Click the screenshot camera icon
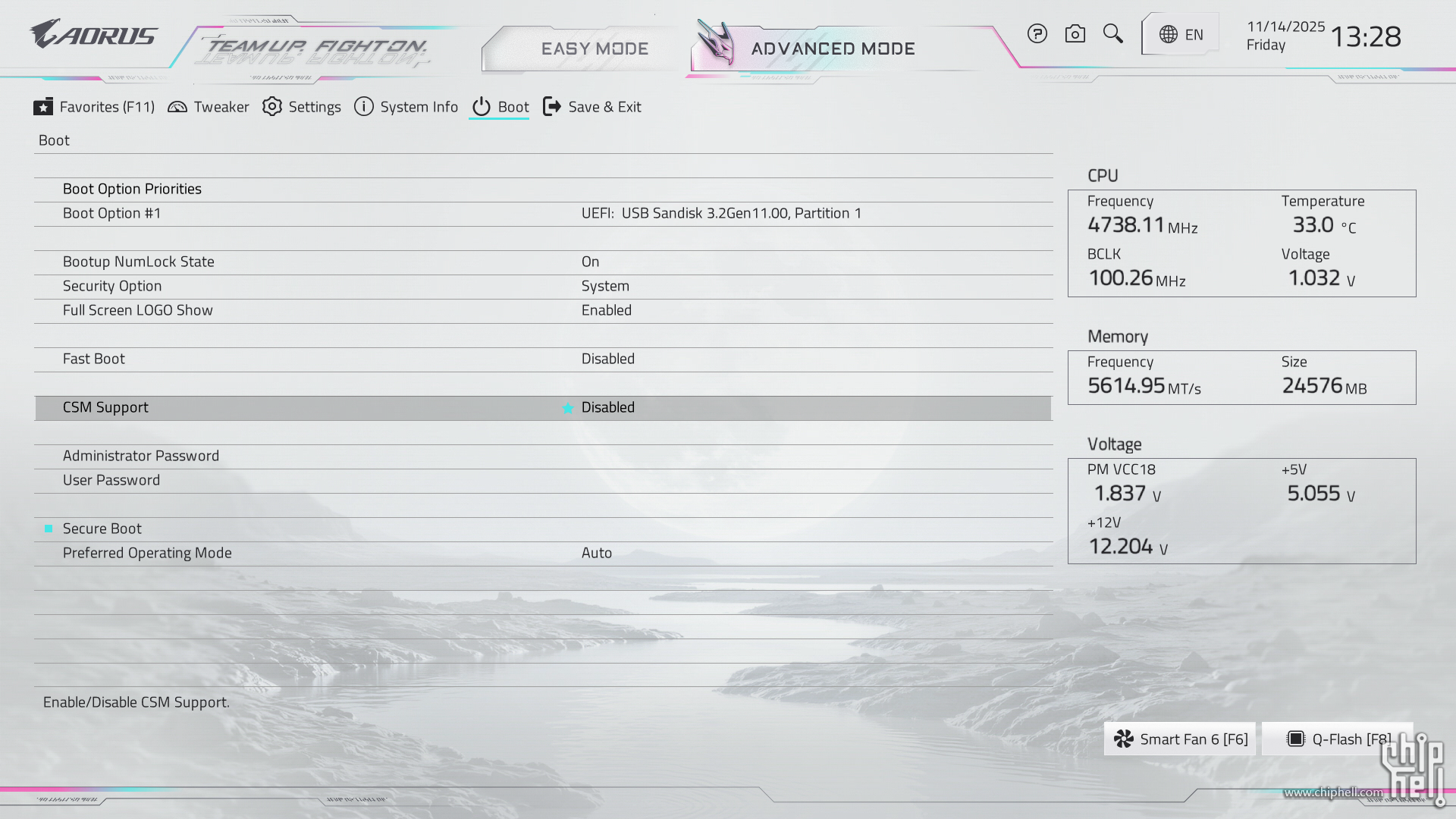 click(1075, 34)
